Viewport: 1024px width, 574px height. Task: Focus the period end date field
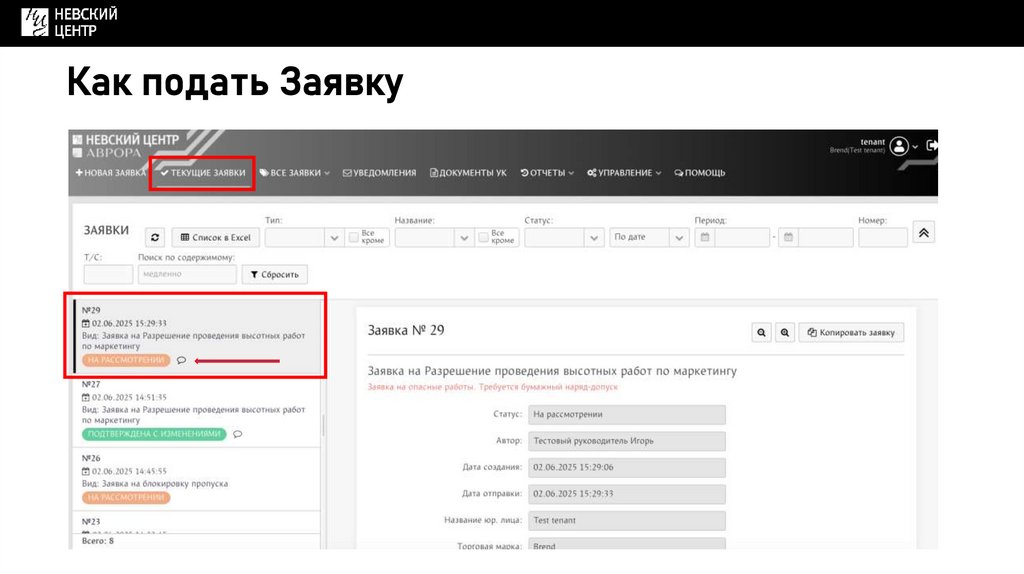click(825, 237)
